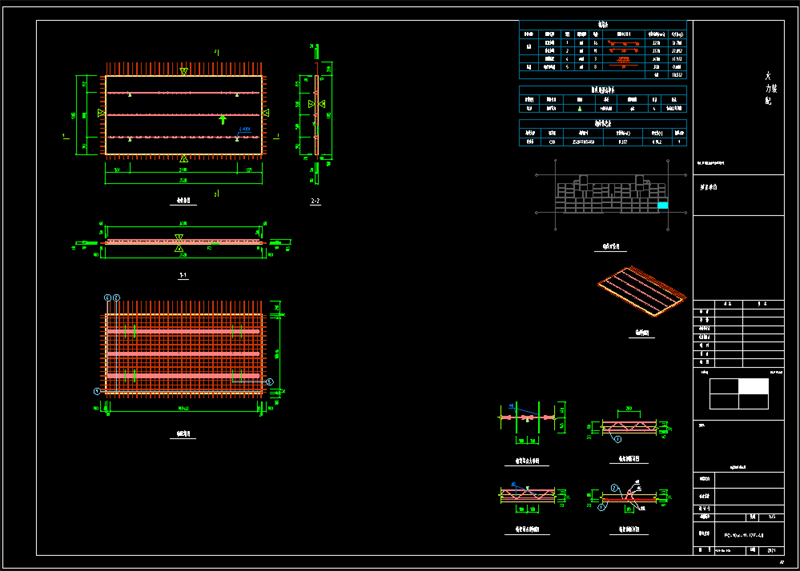800x571 pixels.
Task: Click the "C30" cell in the bottom table
Action: (x=552, y=142)
